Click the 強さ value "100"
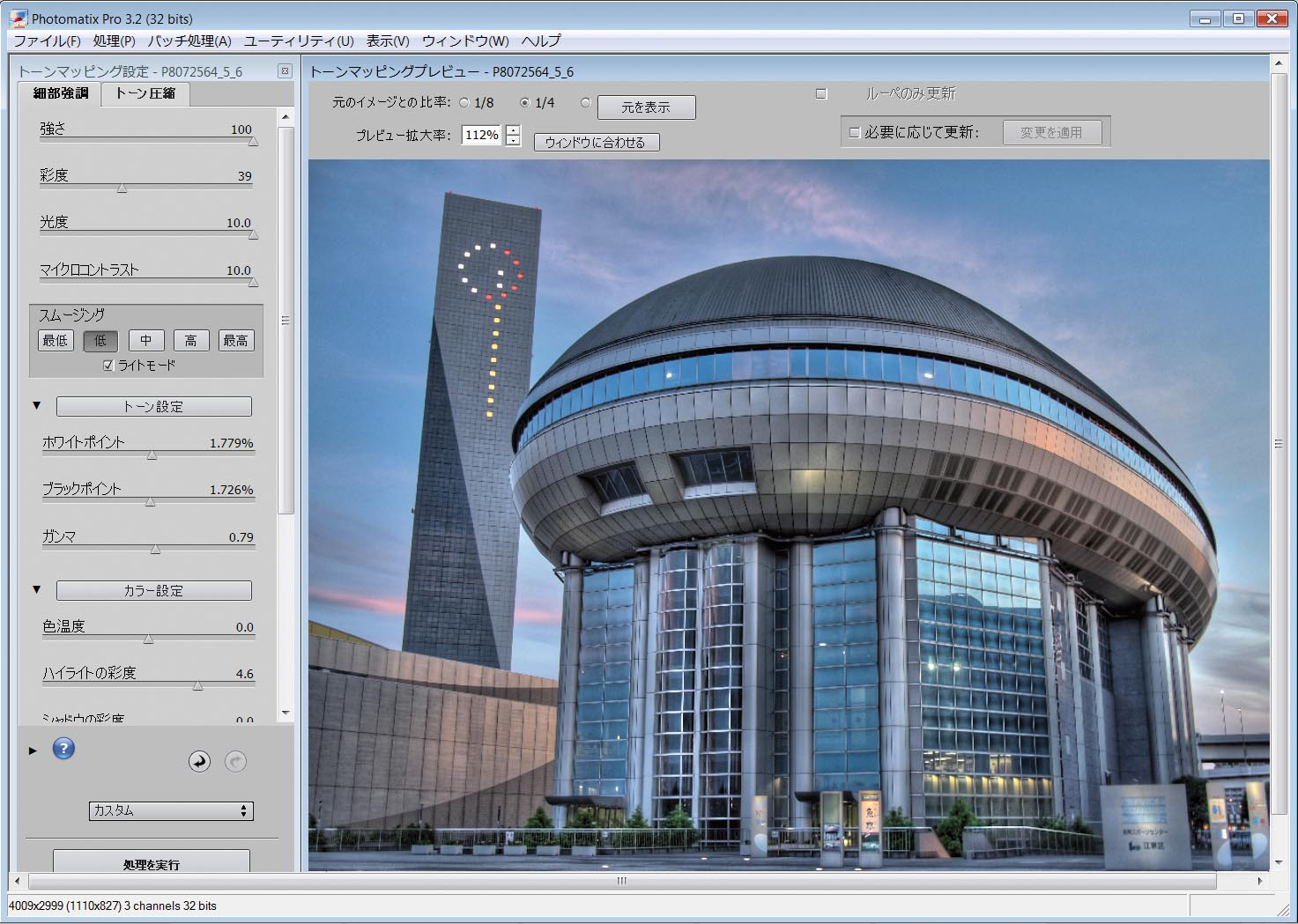1298x924 pixels. click(x=241, y=129)
